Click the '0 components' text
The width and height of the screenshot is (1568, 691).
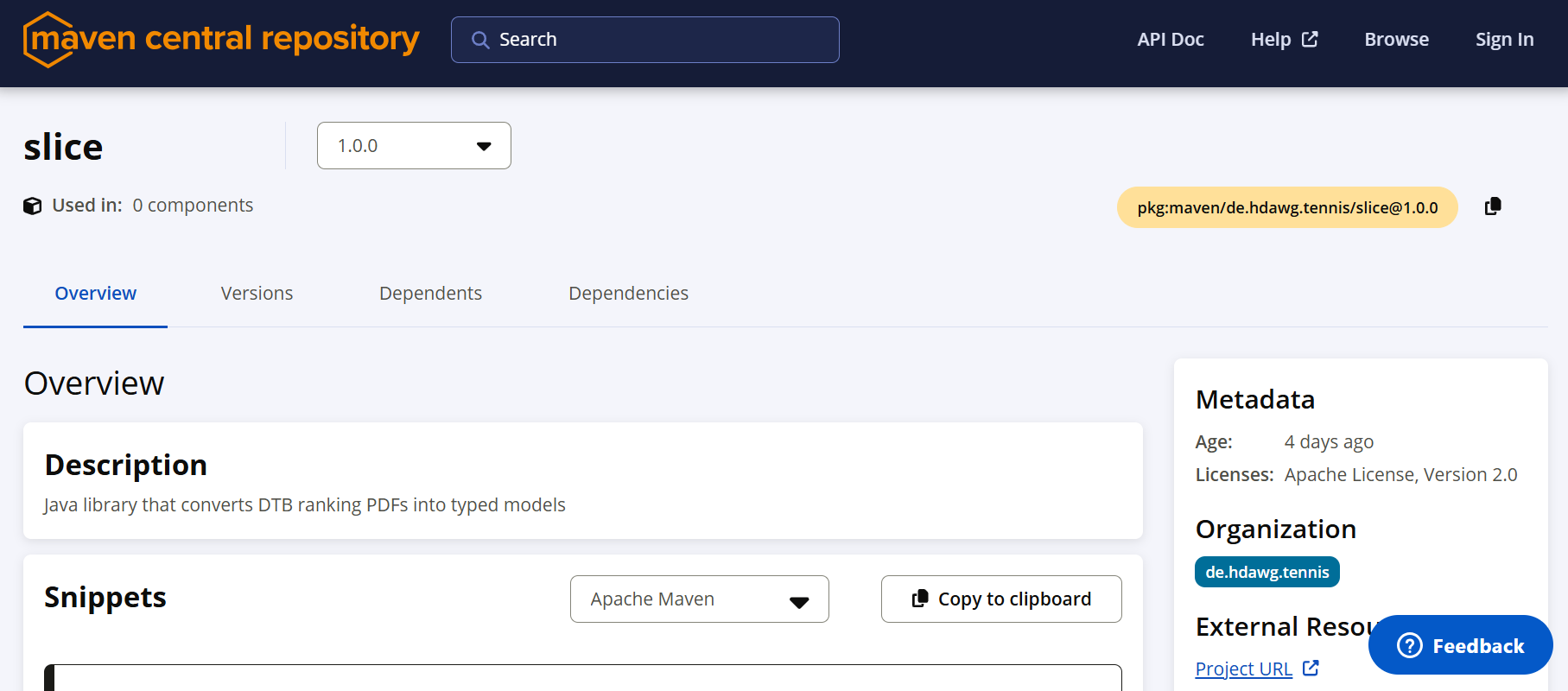pyautogui.click(x=193, y=206)
